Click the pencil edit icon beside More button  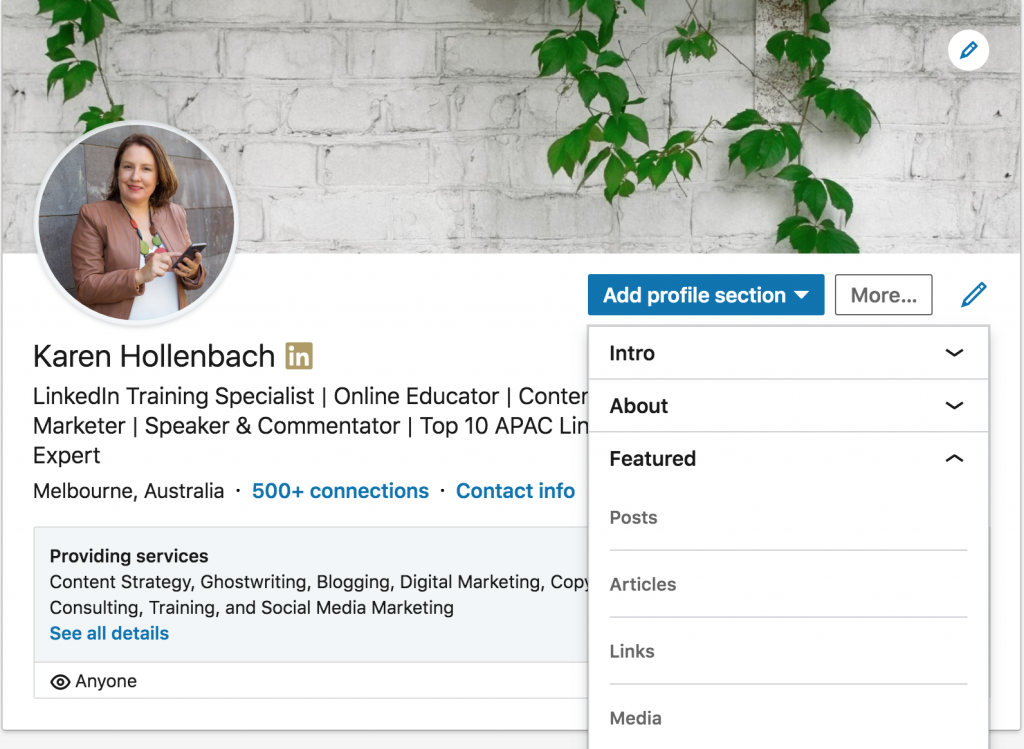pos(973,295)
